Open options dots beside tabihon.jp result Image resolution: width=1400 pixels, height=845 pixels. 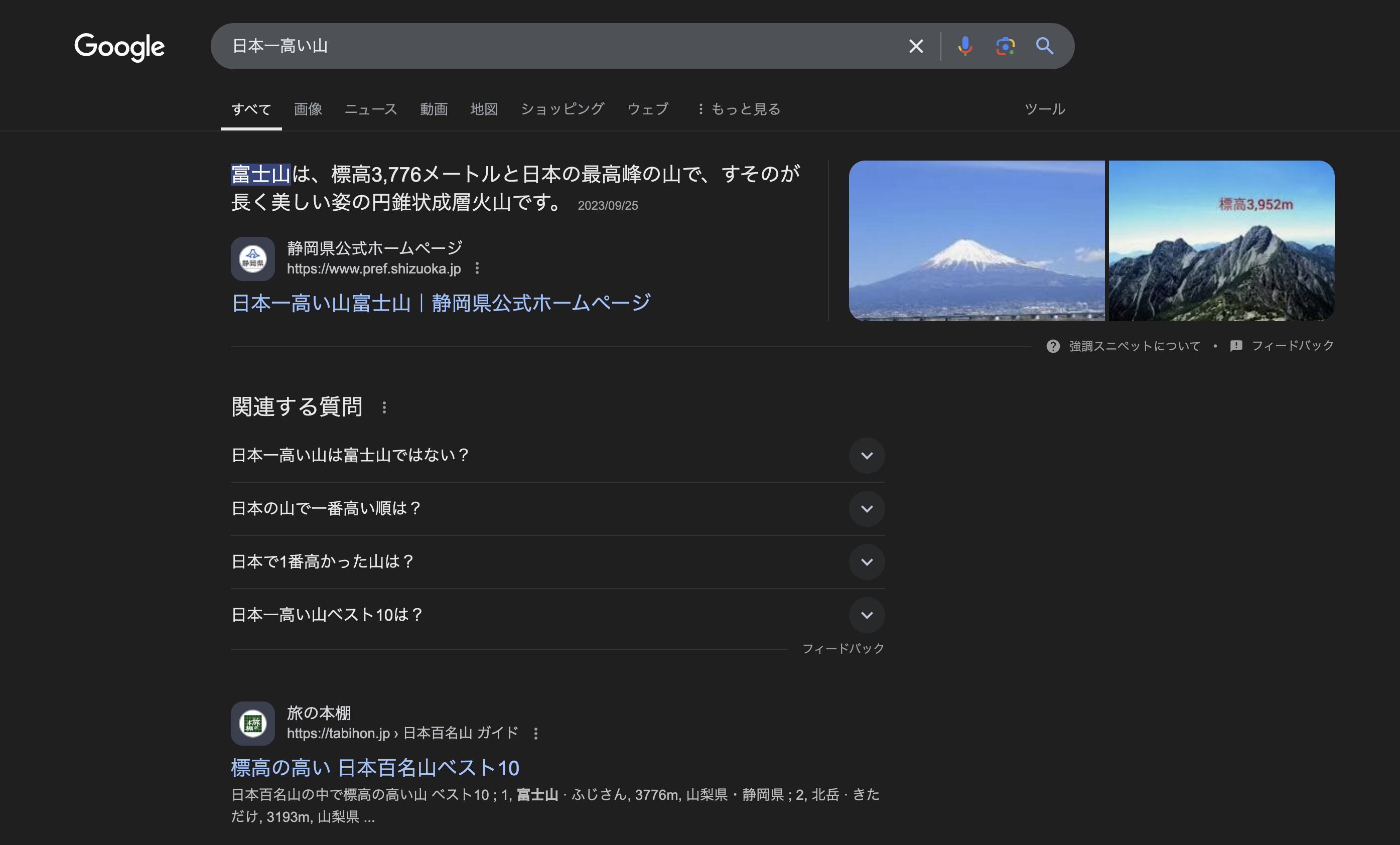pos(535,733)
